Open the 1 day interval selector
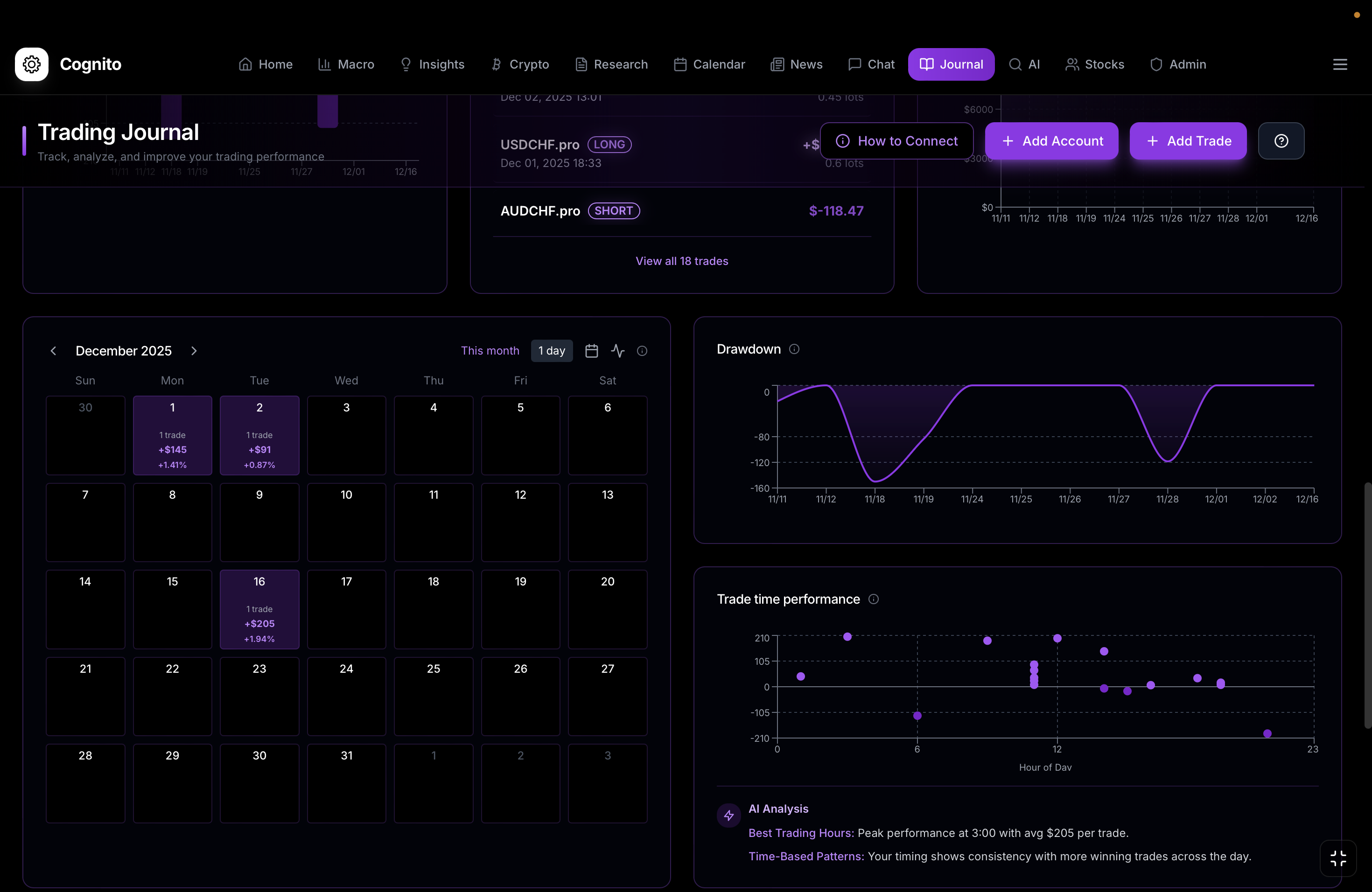The height and width of the screenshot is (892, 1372). pyautogui.click(x=551, y=350)
